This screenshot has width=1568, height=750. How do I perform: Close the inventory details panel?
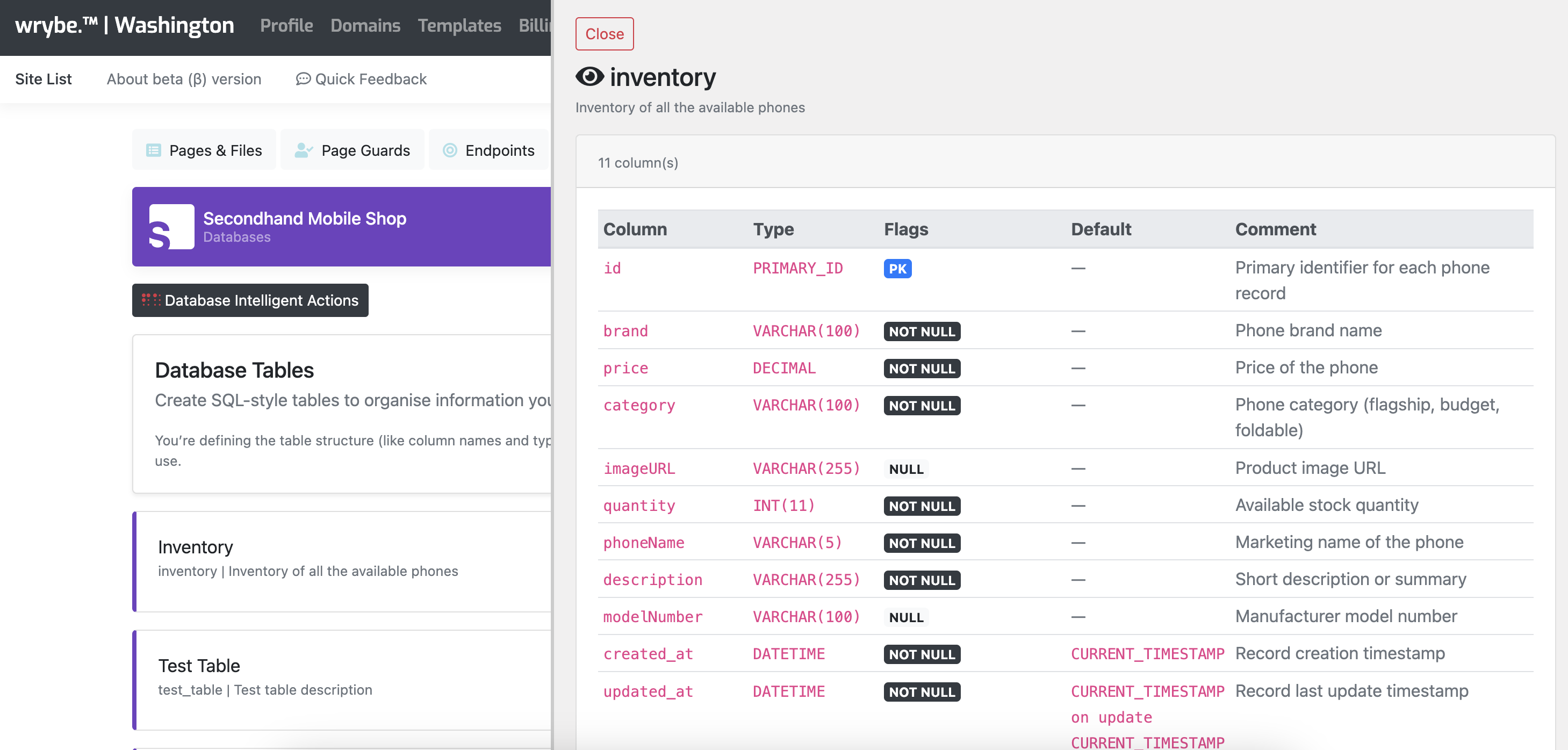point(604,34)
